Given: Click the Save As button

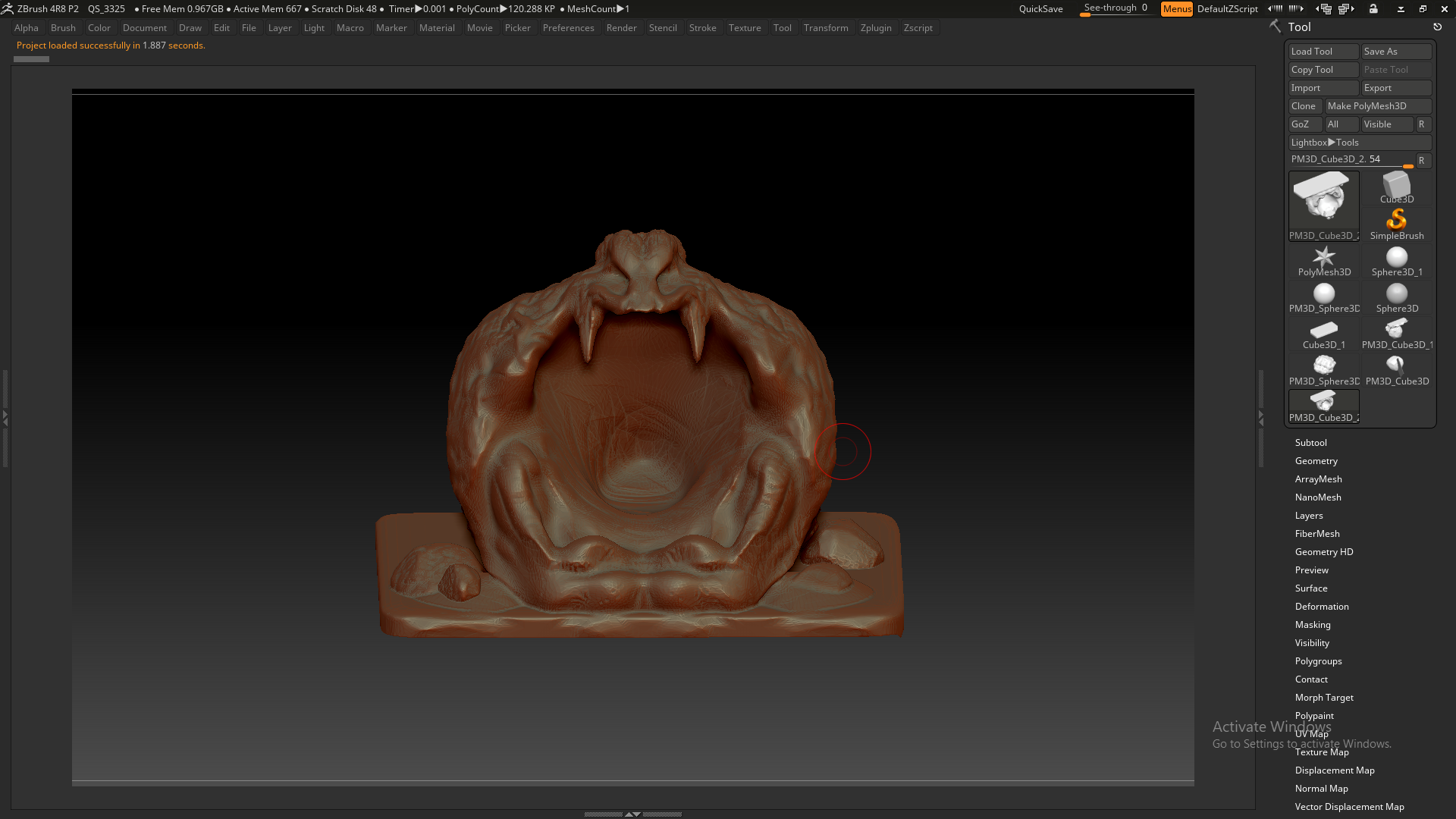Looking at the screenshot, I should pyautogui.click(x=1397, y=52).
